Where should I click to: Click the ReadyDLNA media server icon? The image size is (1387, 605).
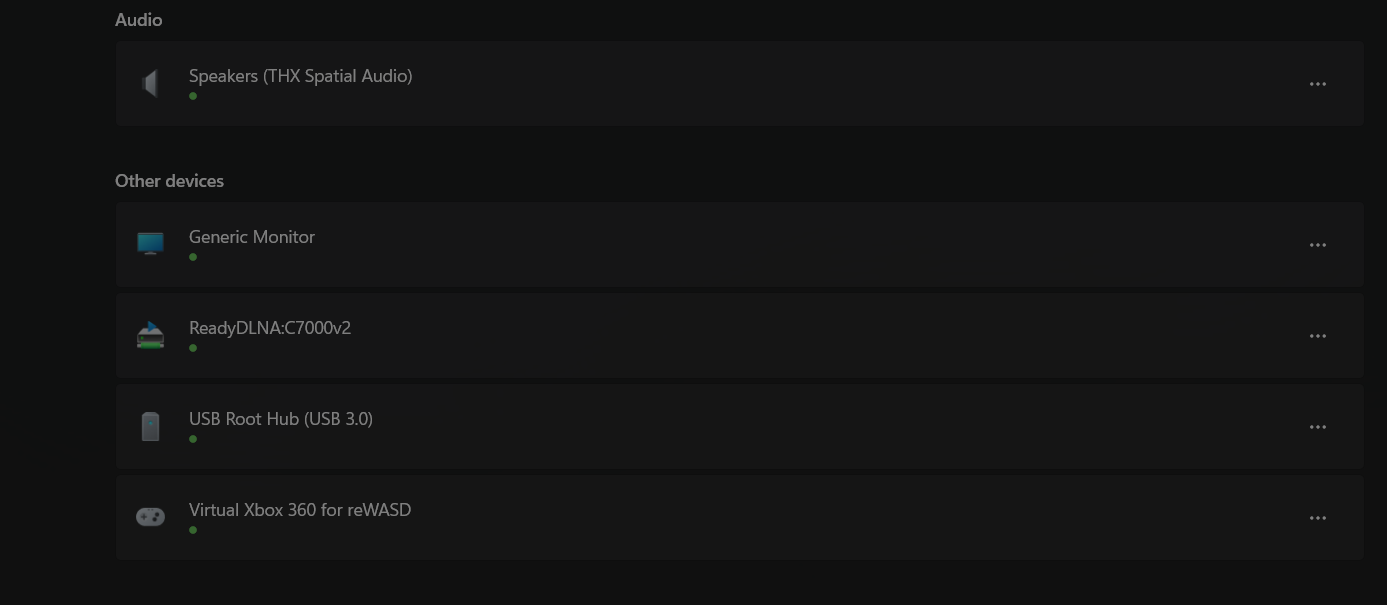coord(150,335)
